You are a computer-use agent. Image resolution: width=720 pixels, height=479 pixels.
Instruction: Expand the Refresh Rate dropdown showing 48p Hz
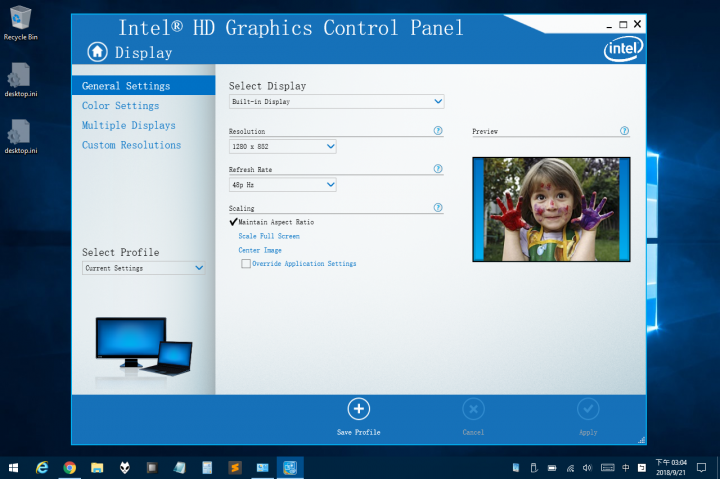(282, 185)
